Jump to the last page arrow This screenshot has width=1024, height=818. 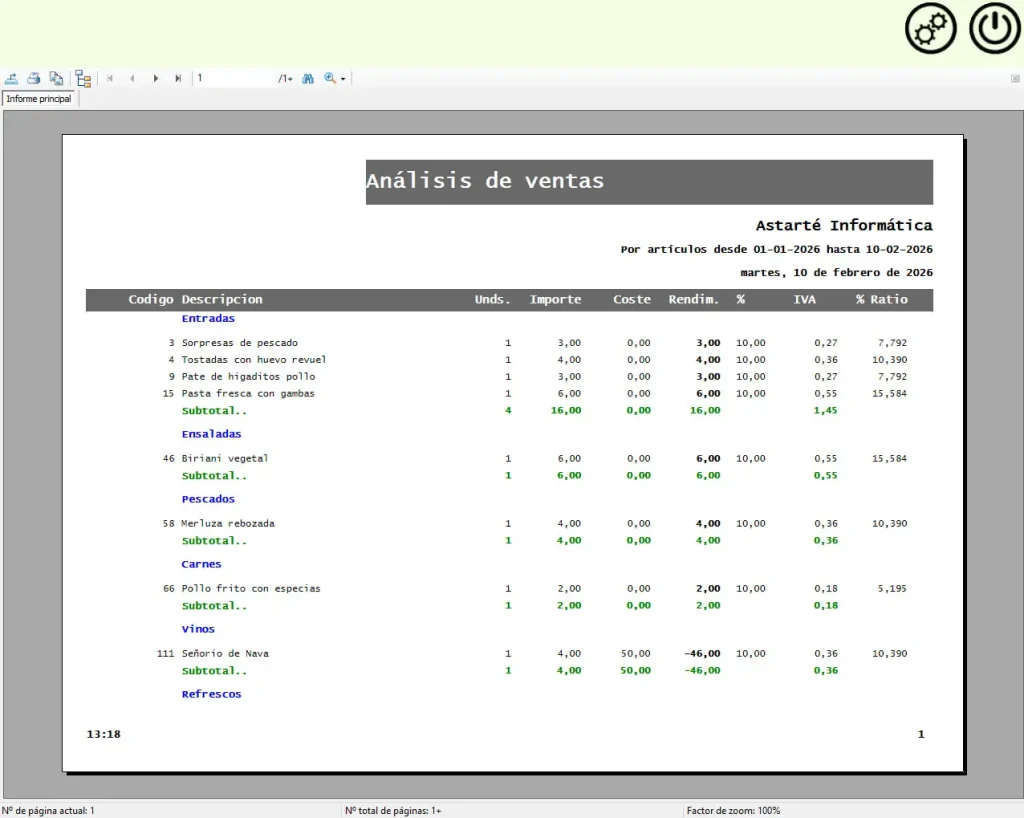(178, 78)
